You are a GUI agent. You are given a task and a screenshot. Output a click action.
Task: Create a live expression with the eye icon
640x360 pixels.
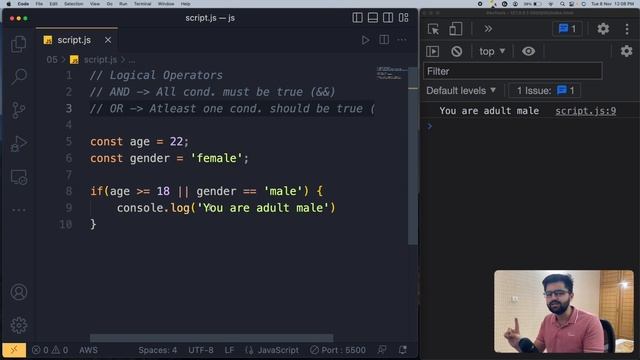[528, 51]
